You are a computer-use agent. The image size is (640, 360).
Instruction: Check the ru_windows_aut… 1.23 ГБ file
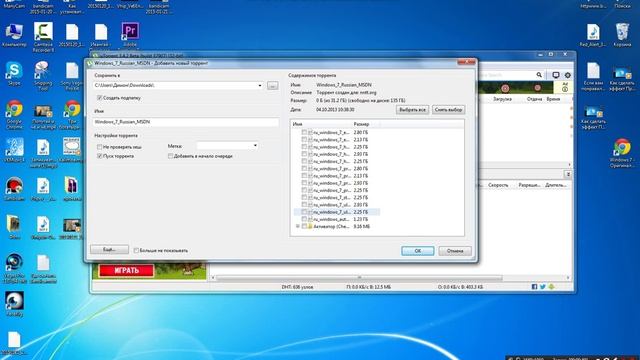click(x=304, y=219)
